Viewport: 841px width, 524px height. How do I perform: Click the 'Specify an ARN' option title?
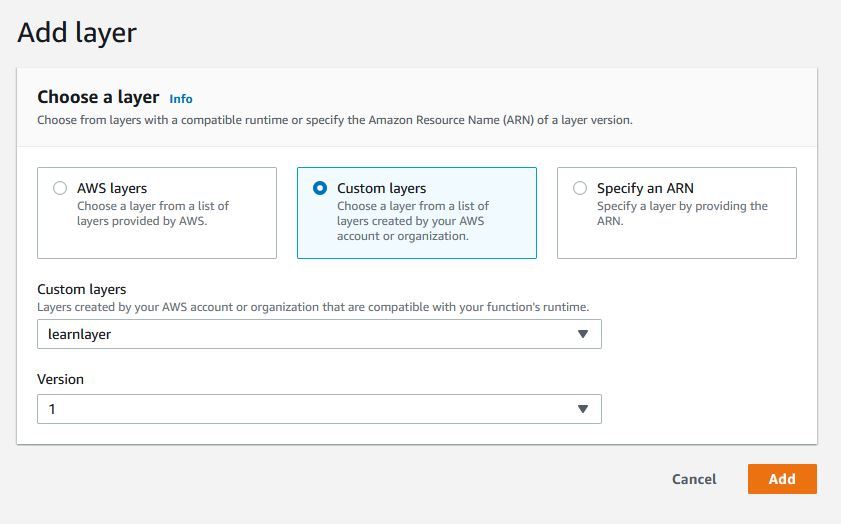click(x=645, y=188)
